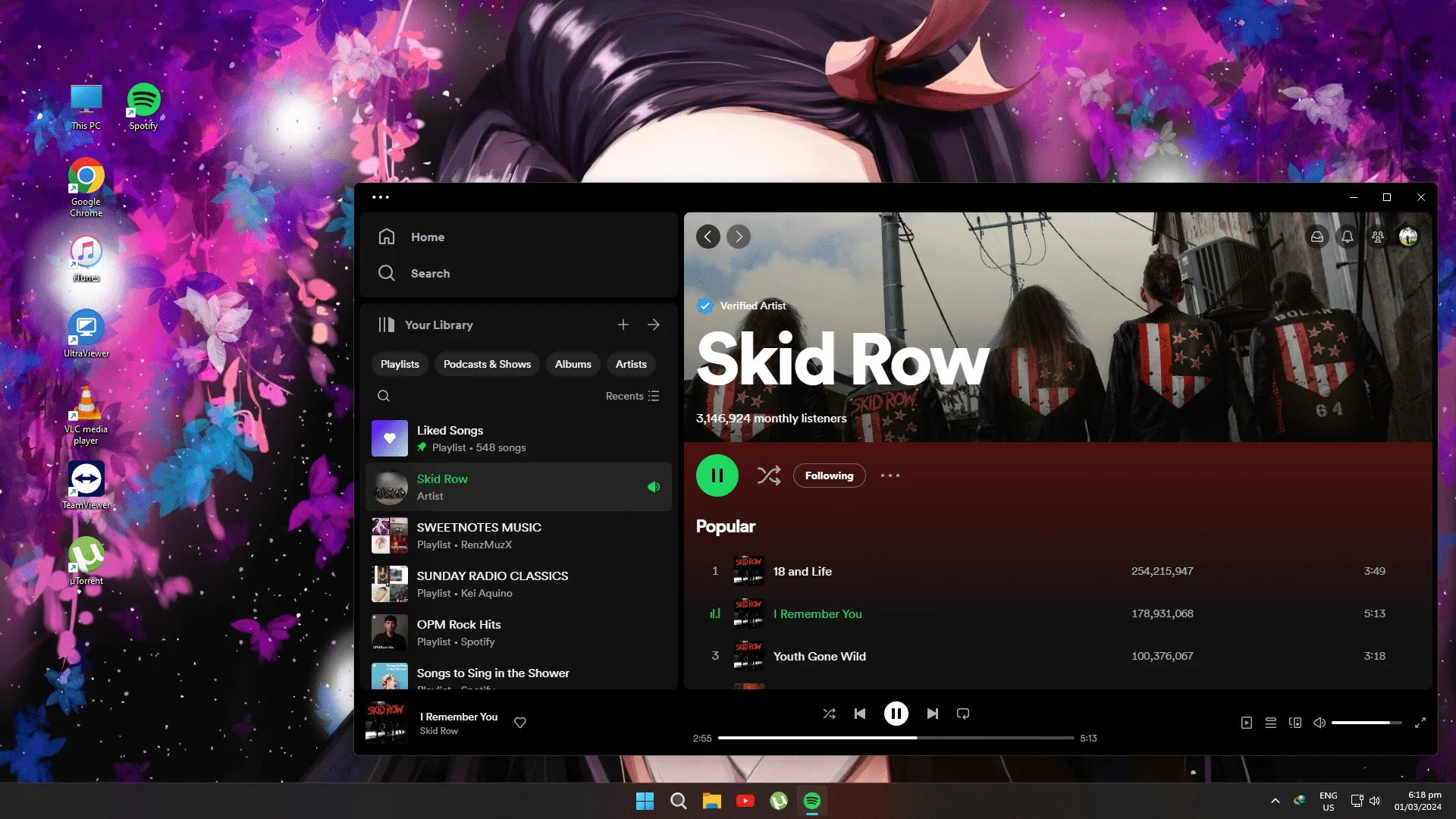Open UltraViewer desktop shortcut
The image size is (1456, 819).
(86, 334)
